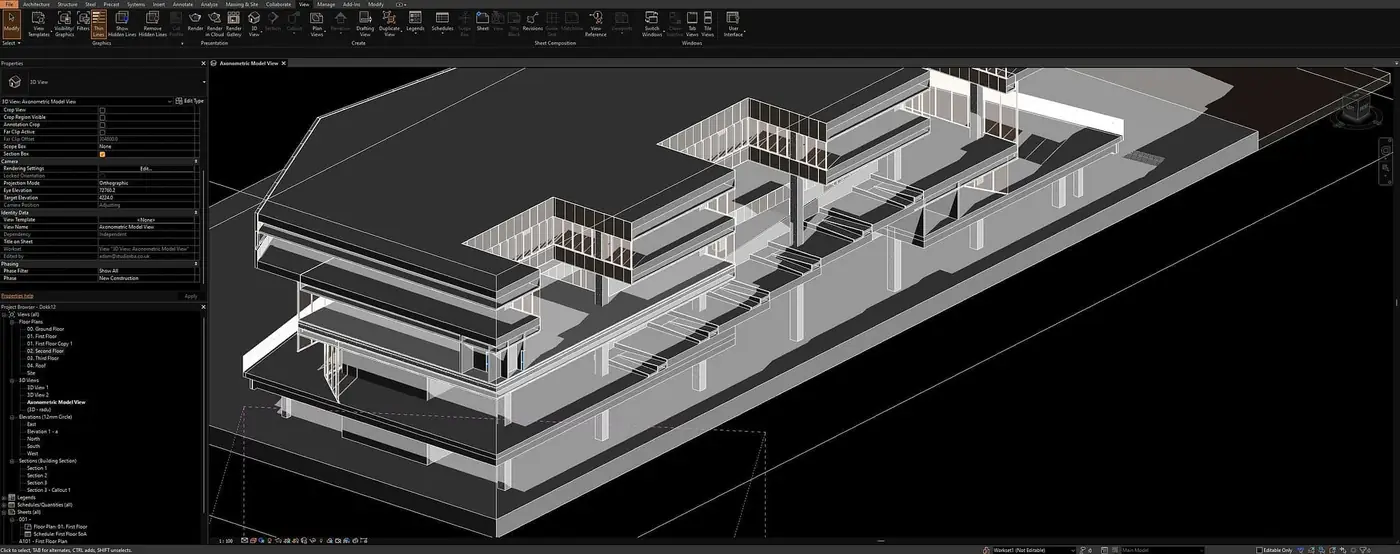This screenshot has width=1400, height=554.
Task: Click the Tile Views tool
Action: (707, 24)
